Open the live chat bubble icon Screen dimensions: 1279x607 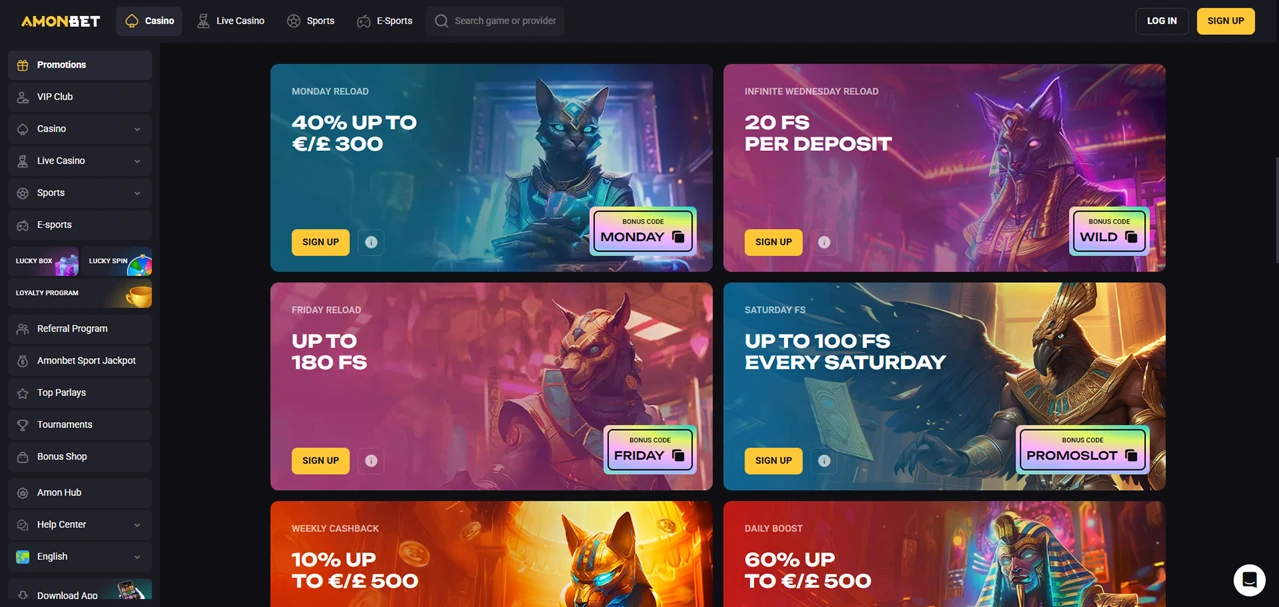coord(1249,580)
